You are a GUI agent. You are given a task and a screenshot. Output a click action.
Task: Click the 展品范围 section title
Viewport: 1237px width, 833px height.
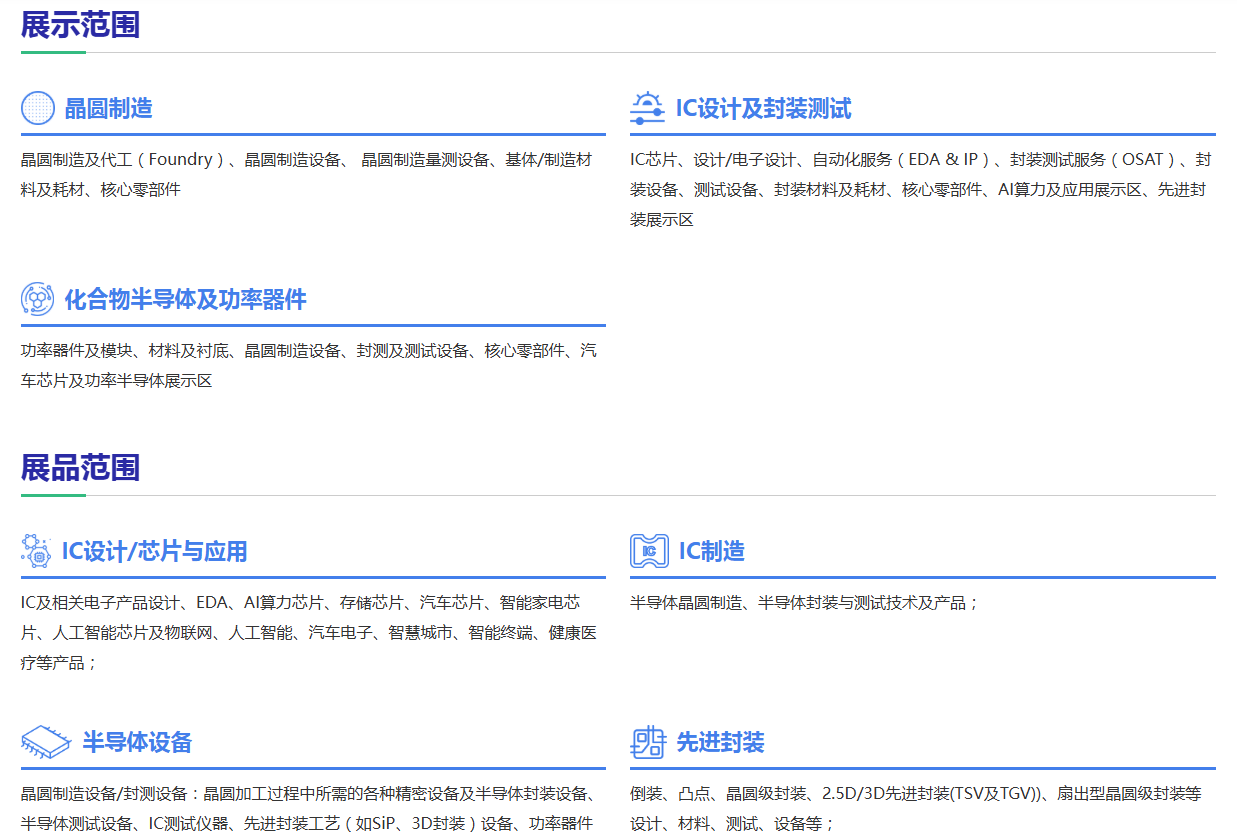click(x=80, y=468)
